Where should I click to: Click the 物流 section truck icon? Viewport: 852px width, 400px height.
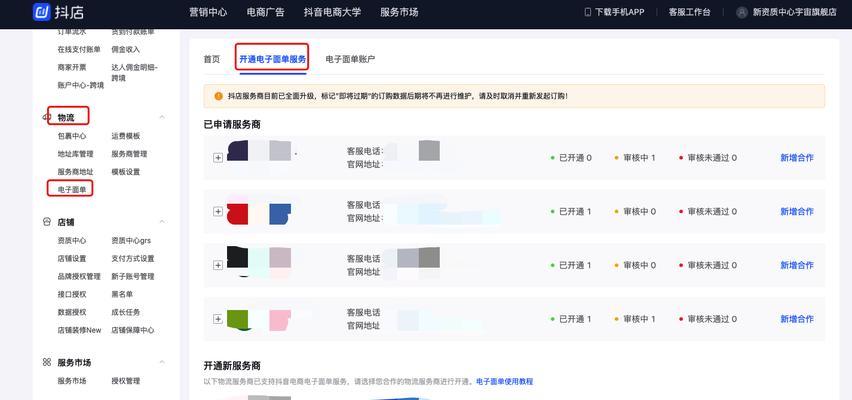tap(47, 117)
